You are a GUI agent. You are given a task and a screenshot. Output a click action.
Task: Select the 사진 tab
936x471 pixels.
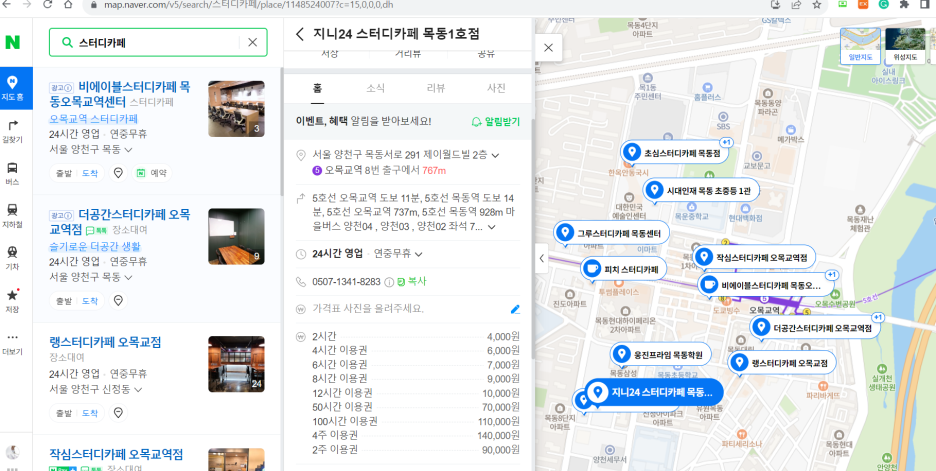click(496, 88)
